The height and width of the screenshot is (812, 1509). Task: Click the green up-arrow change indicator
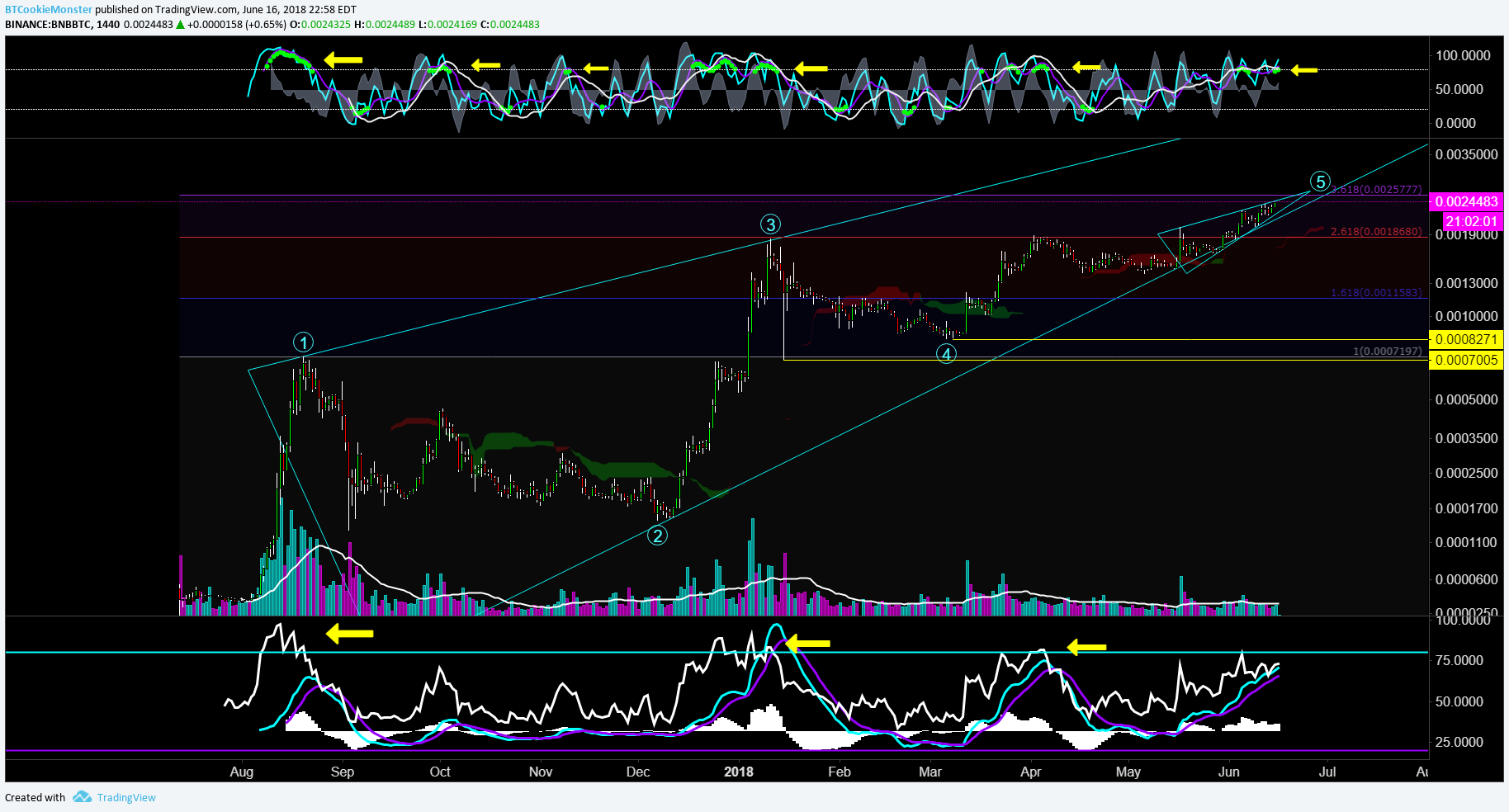click(x=180, y=25)
